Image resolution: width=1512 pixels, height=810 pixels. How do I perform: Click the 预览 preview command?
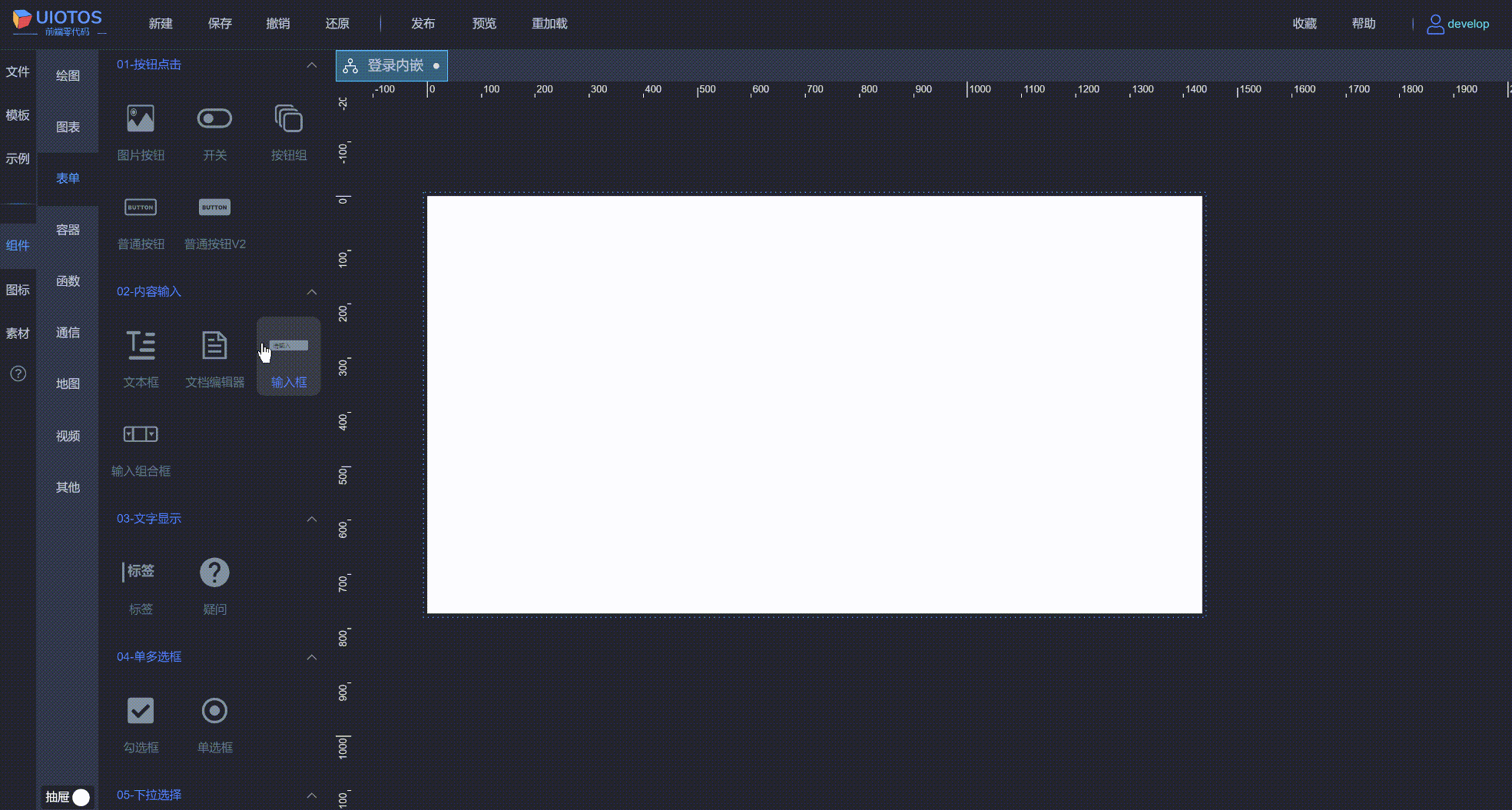484,23
